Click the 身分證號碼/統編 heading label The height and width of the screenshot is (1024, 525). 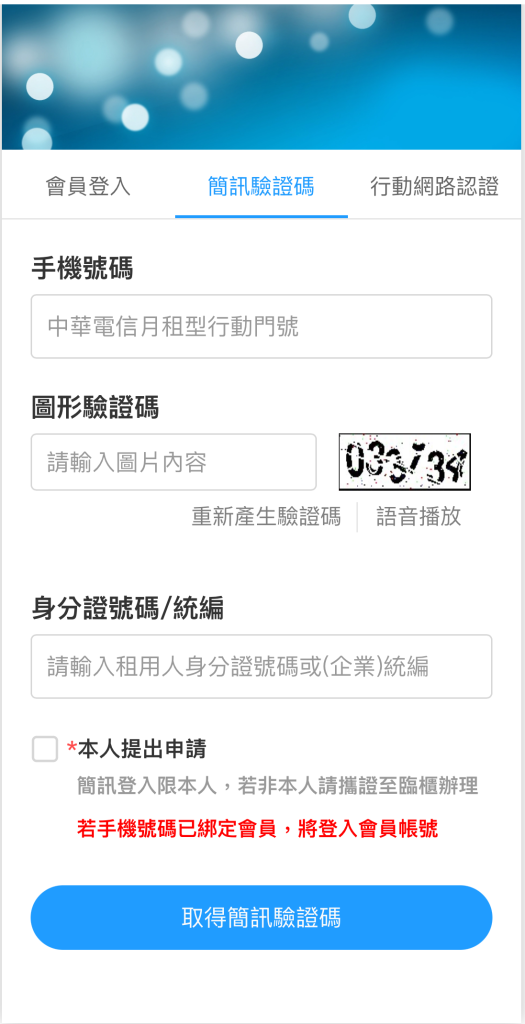point(128,609)
